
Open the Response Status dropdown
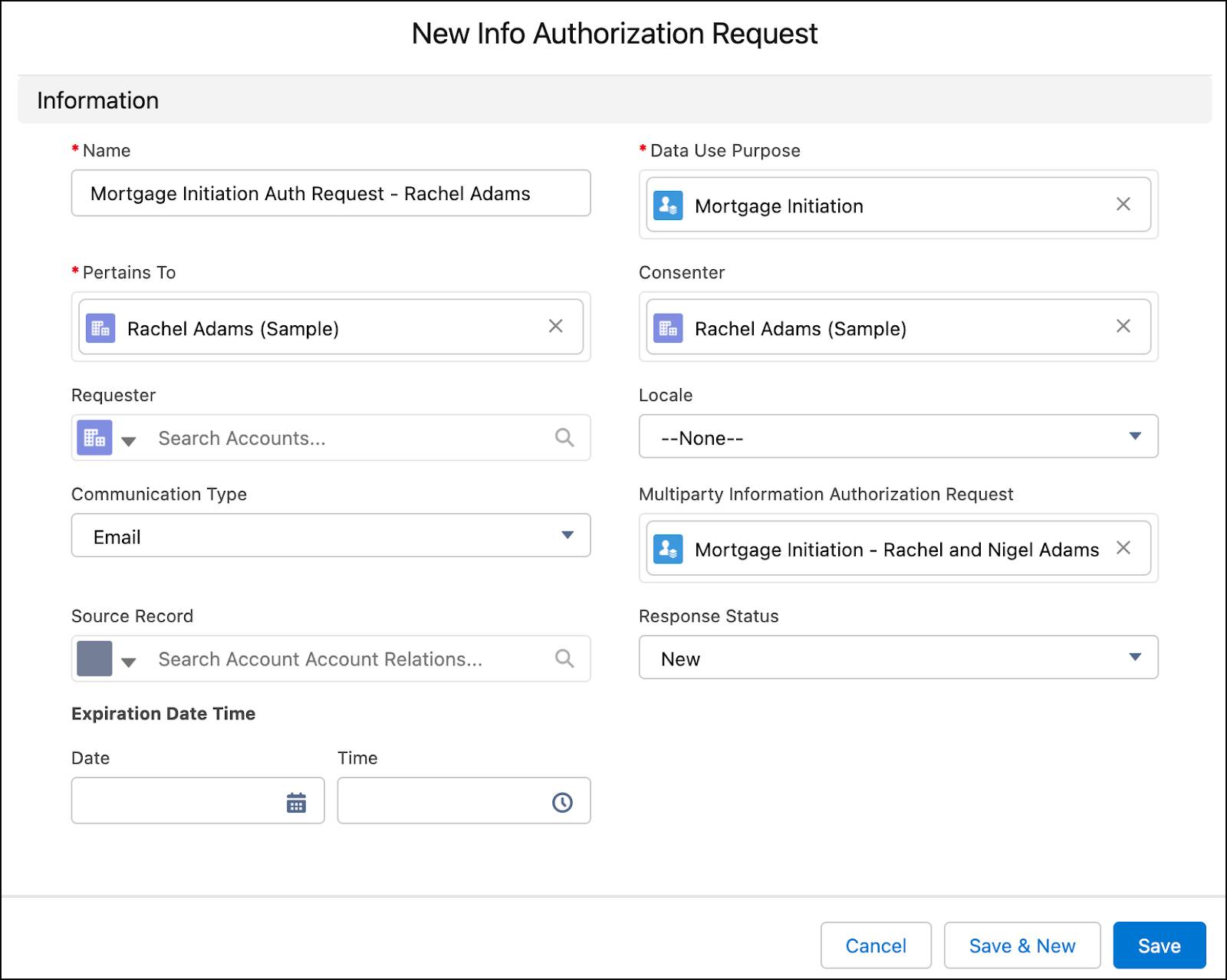[1137, 656]
